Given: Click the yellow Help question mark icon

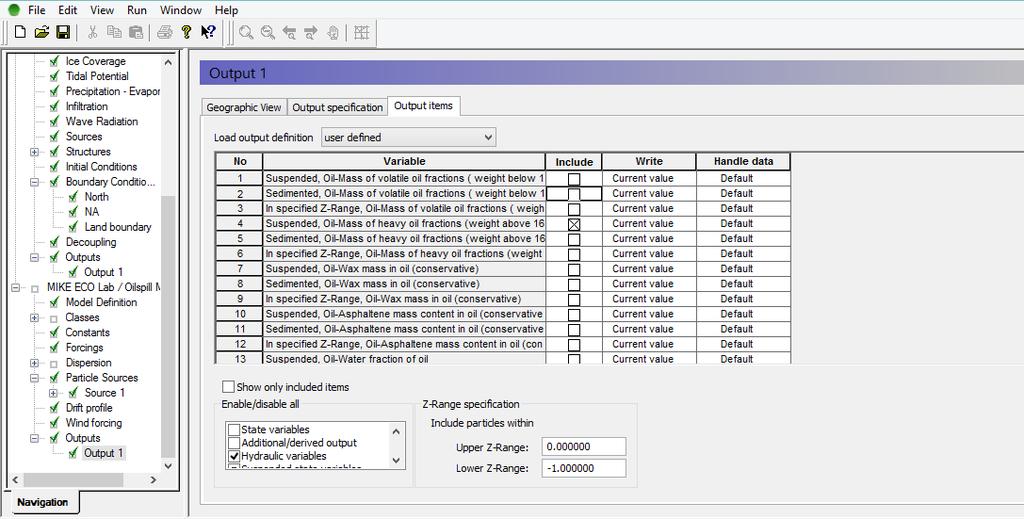Looking at the screenshot, I should pos(186,32).
